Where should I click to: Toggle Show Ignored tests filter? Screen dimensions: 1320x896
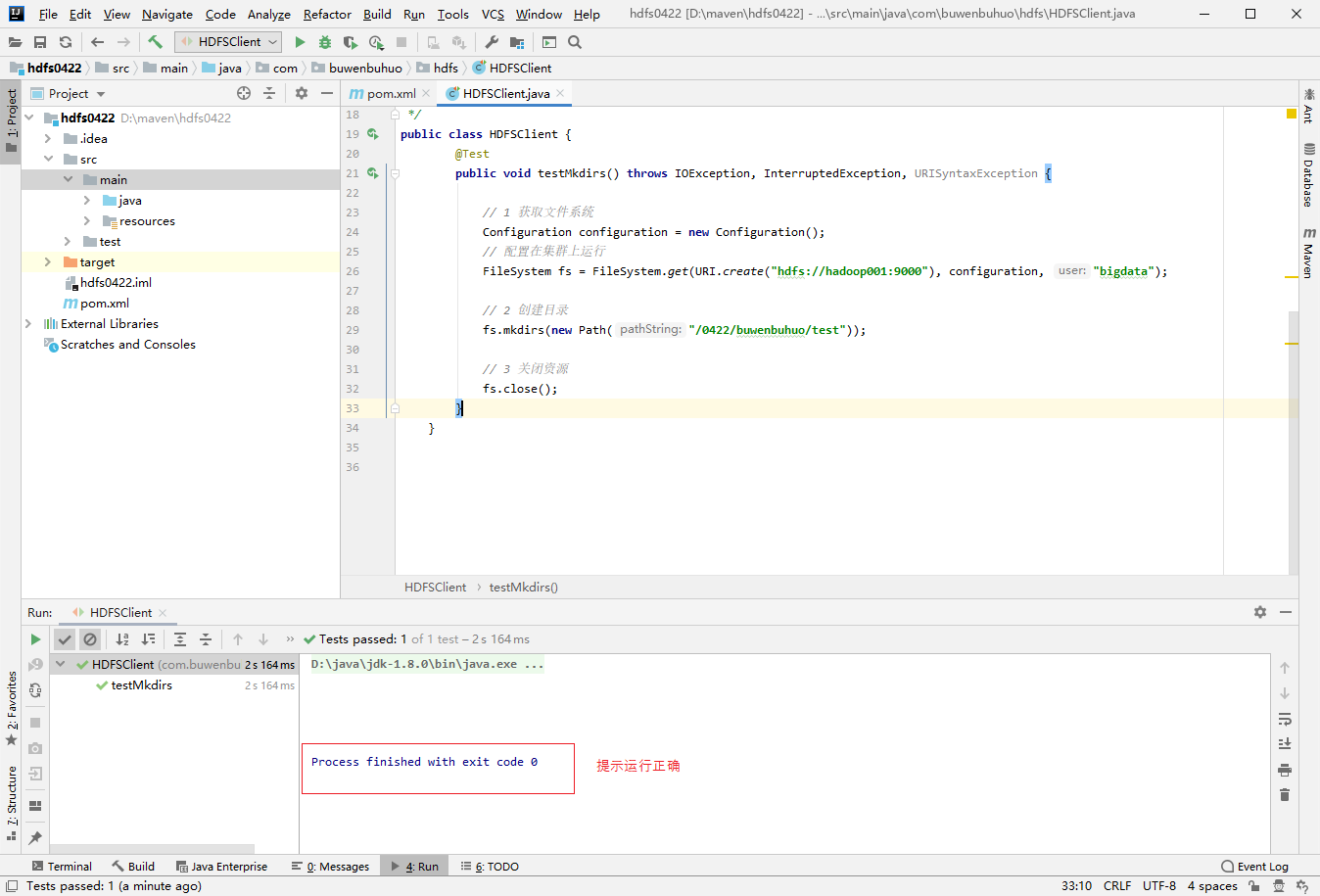90,639
